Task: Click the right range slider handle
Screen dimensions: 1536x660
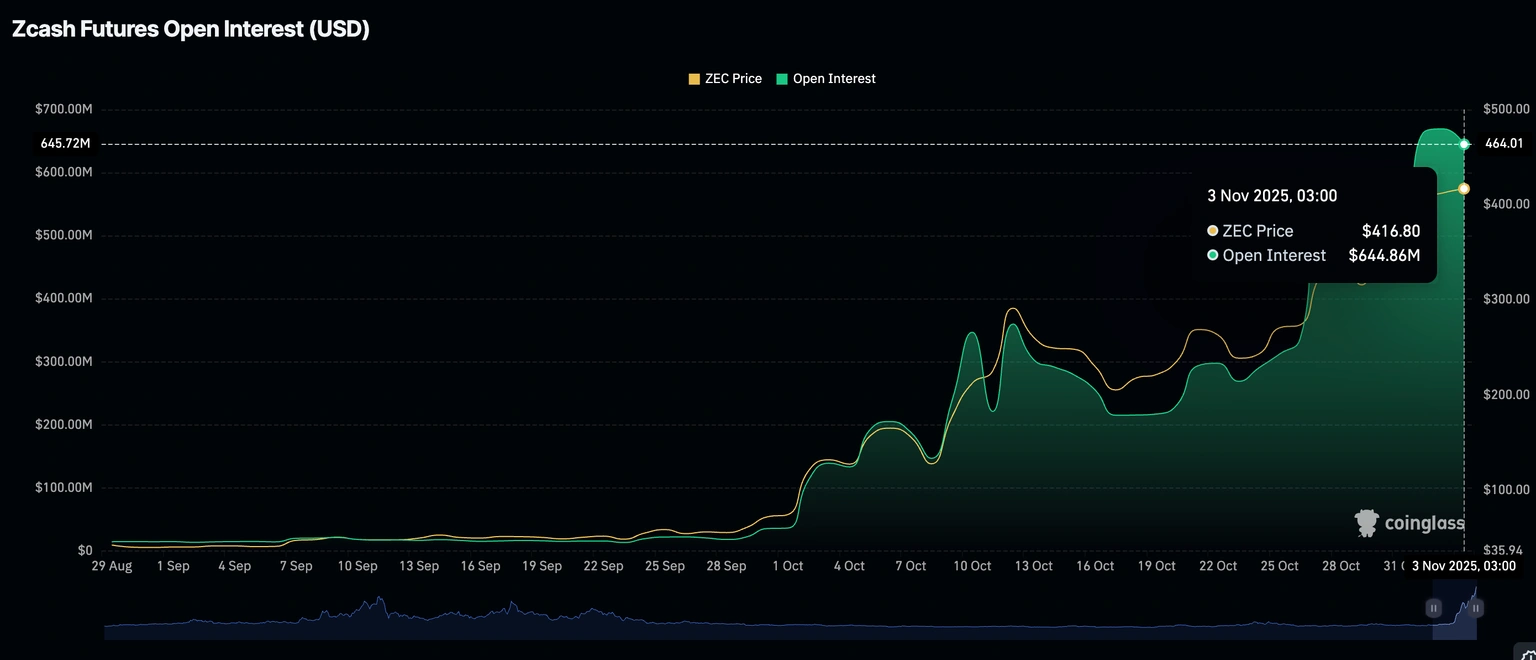Action: click(1476, 608)
